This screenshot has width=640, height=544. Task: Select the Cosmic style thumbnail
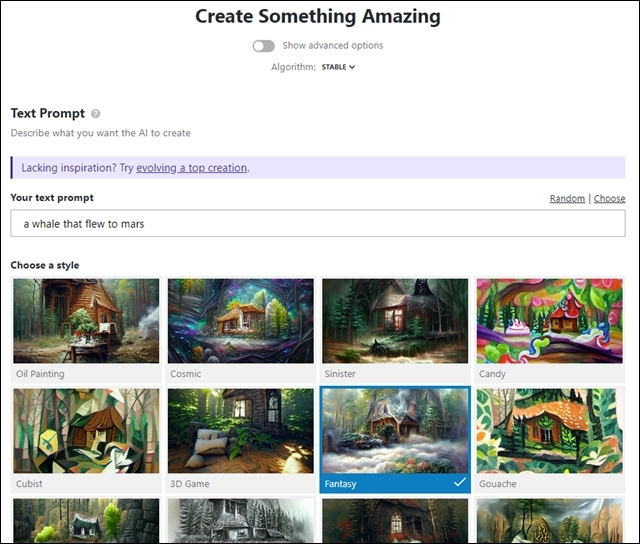point(240,321)
